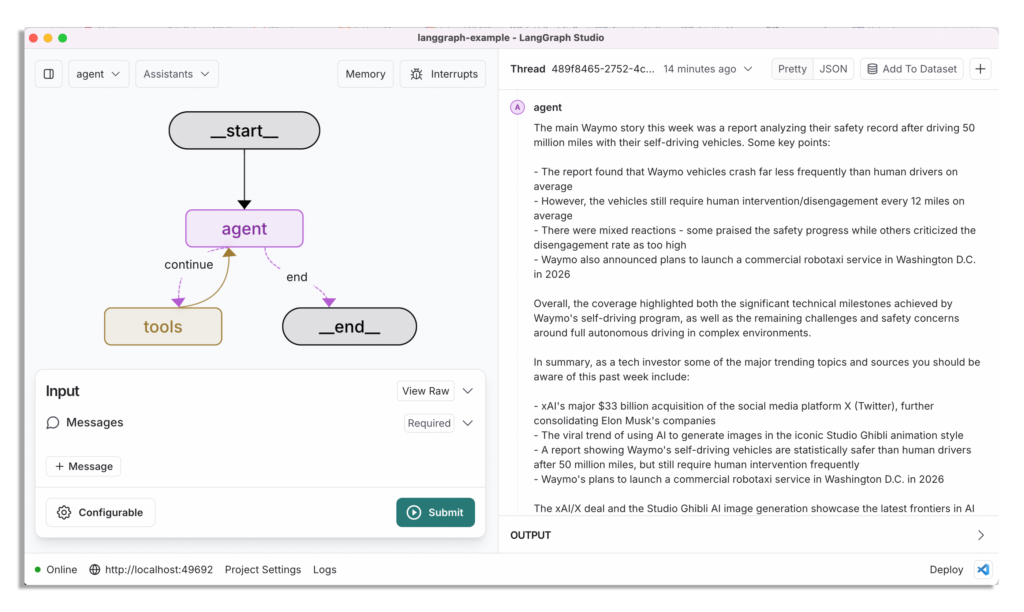
Task: Click the agent avatar icon
Action: point(517,108)
